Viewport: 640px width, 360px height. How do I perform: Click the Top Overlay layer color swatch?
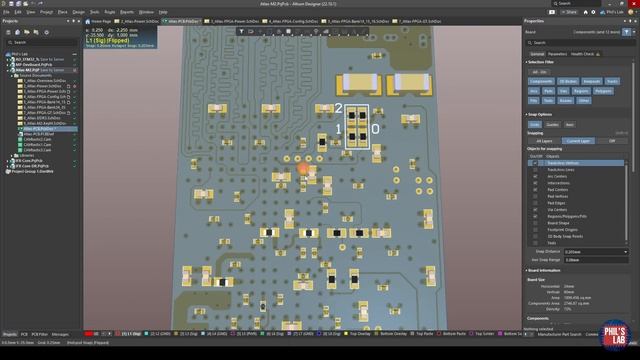pyautogui.click(x=346, y=334)
